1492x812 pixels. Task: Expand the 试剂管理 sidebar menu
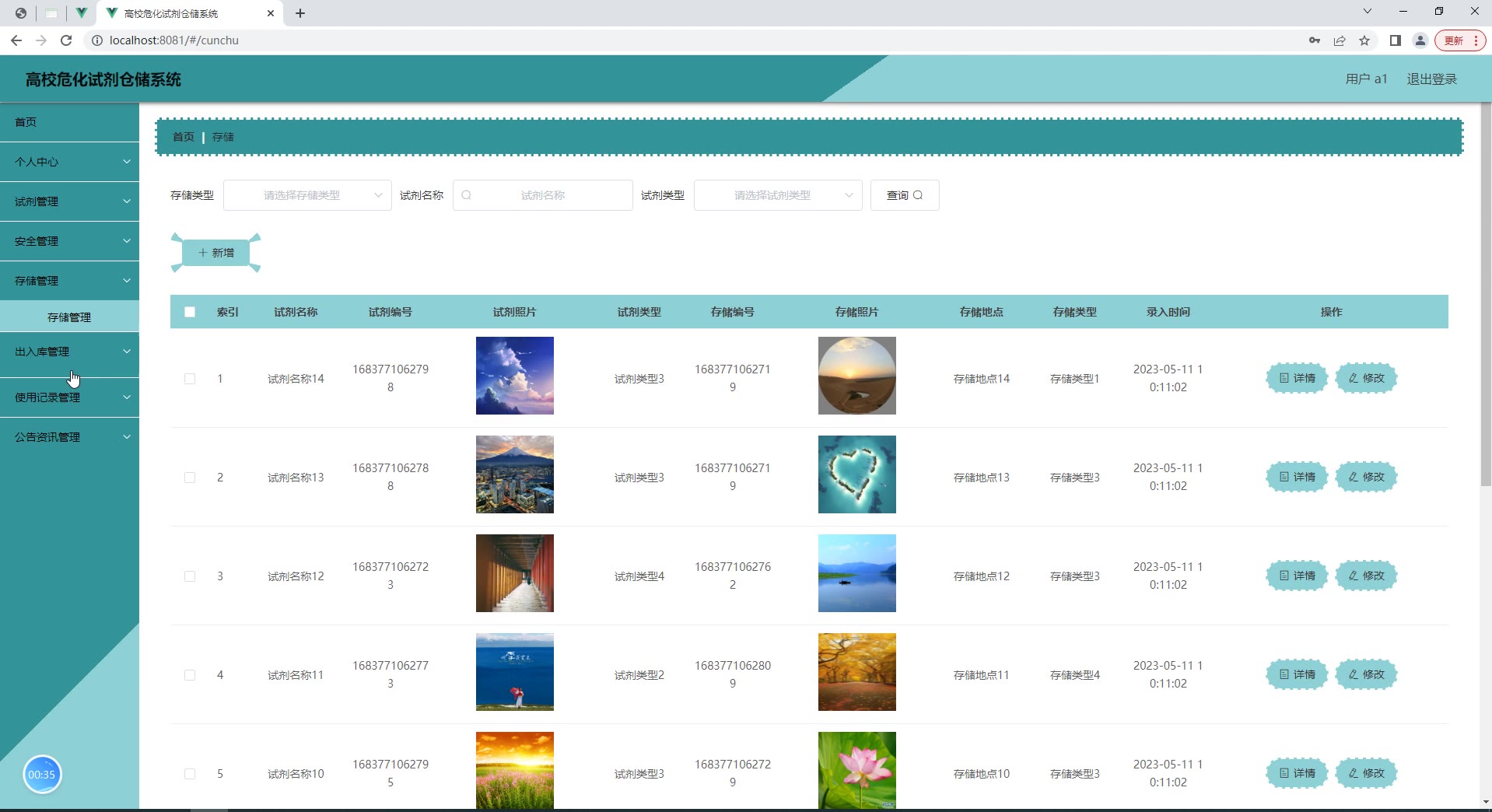coord(69,201)
